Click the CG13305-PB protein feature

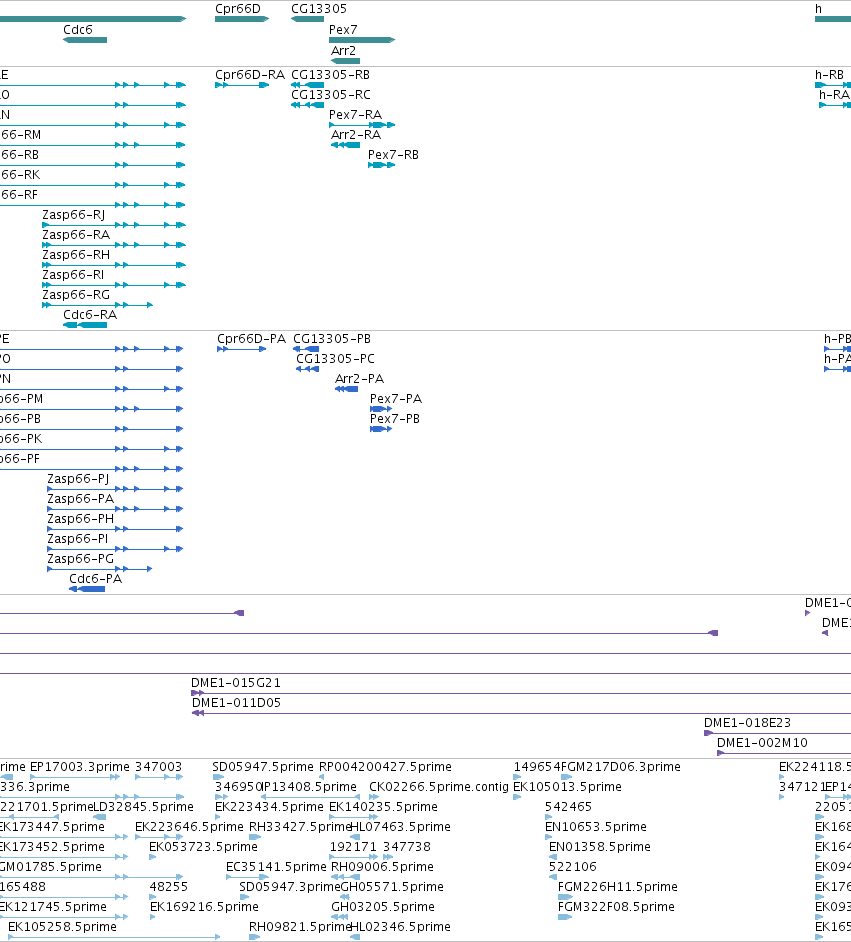(x=306, y=349)
